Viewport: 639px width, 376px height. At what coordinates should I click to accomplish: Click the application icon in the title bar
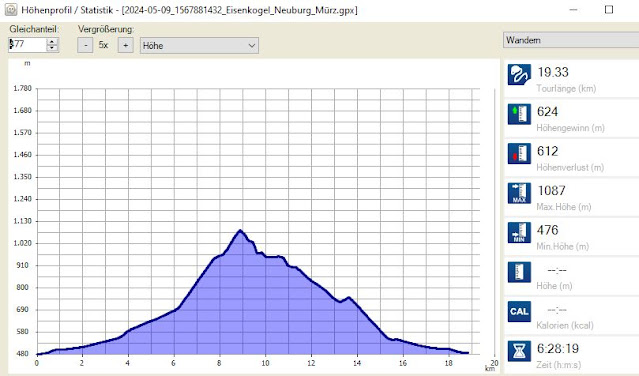[x=11, y=9]
